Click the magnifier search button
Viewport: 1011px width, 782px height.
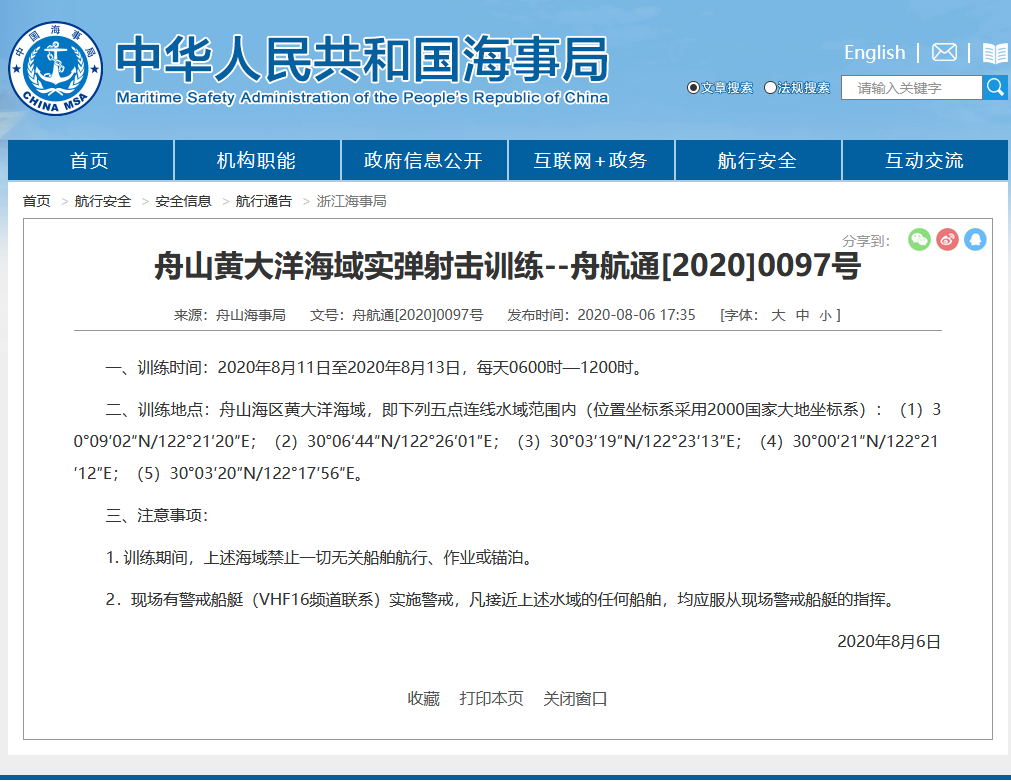(x=995, y=87)
